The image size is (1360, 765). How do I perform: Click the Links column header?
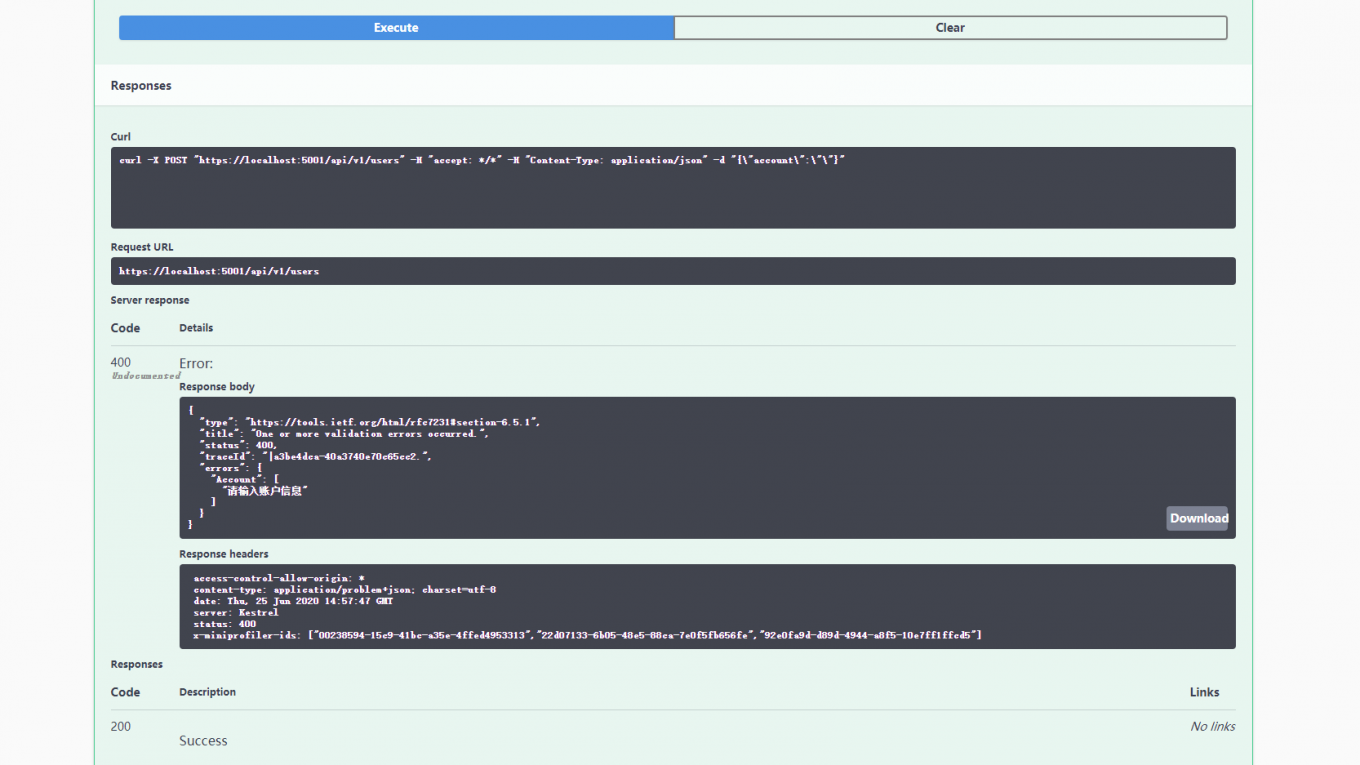pyautogui.click(x=1204, y=692)
